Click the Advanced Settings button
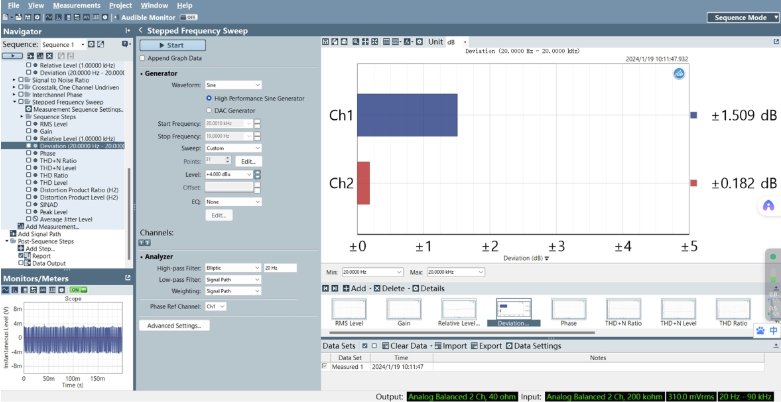Screen dimensions: 781x402 (174, 325)
